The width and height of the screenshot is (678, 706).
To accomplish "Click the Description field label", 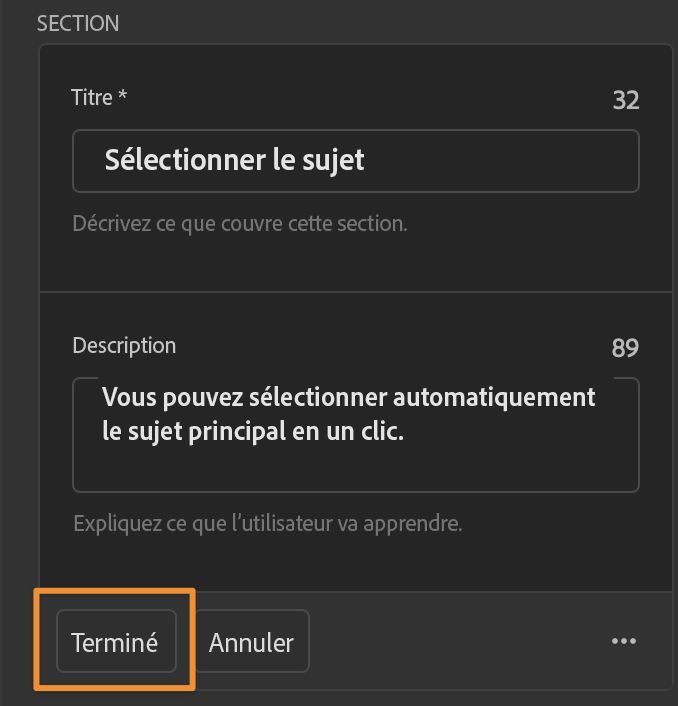I will pos(124,346).
